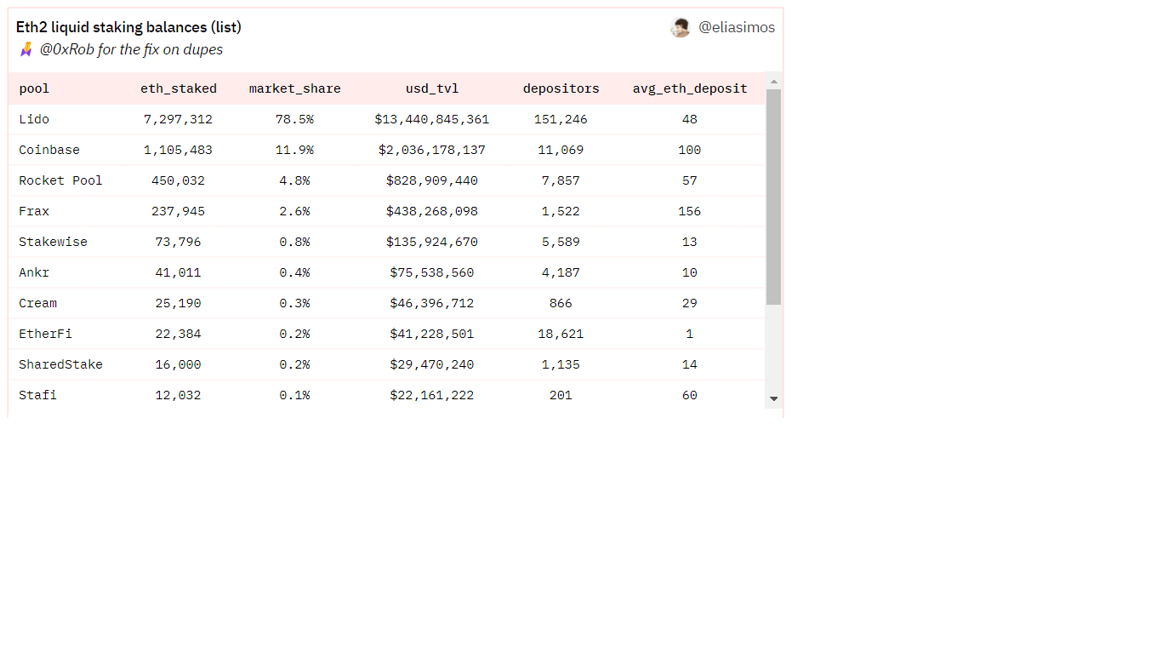The height and width of the screenshot is (648, 1152).
Task: Sort by the avg_eth_deposit column header
Action: (690, 89)
